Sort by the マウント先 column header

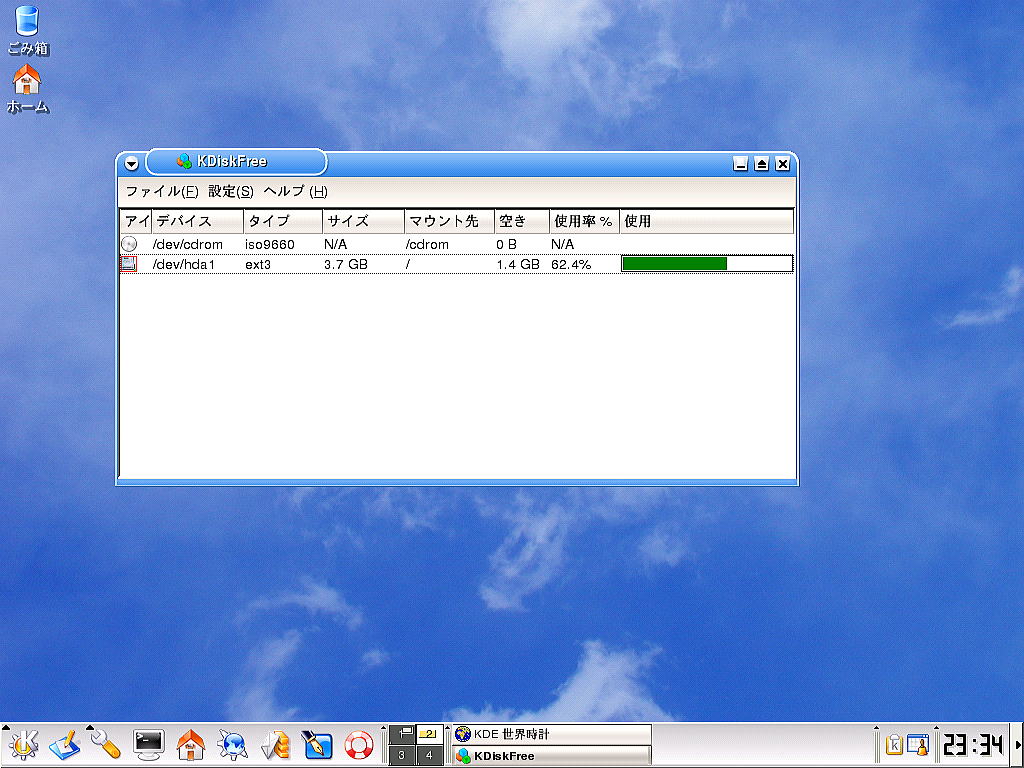pyautogui.click(x=449, y=221)
